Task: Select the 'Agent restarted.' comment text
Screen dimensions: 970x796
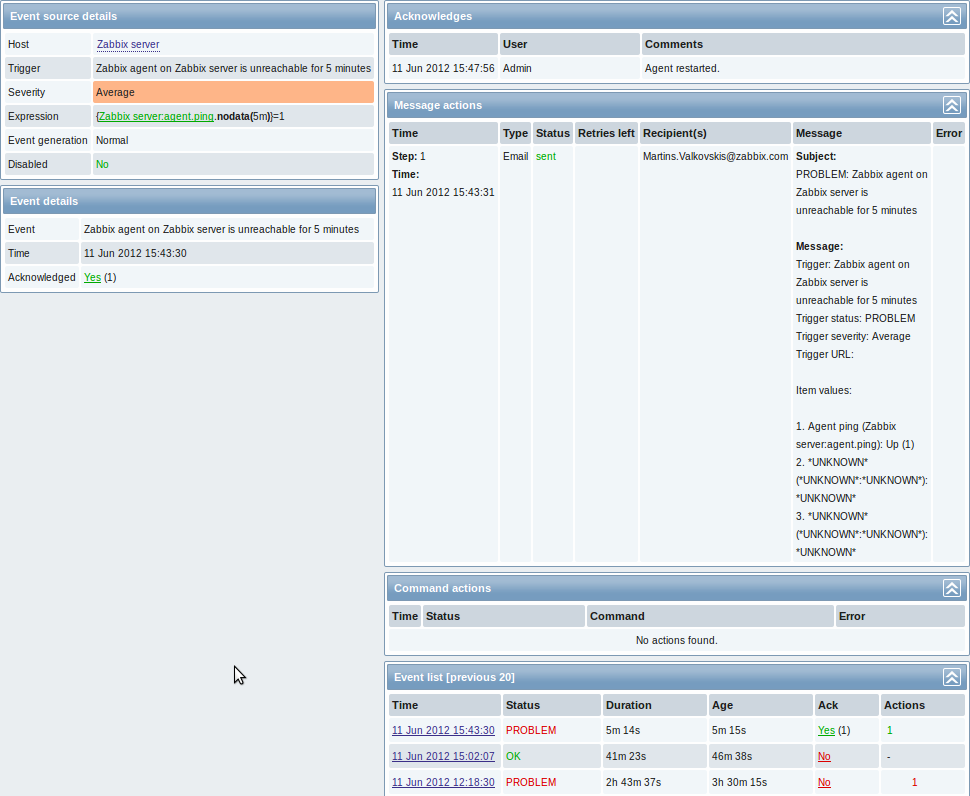Action: [x=682, y=69]
